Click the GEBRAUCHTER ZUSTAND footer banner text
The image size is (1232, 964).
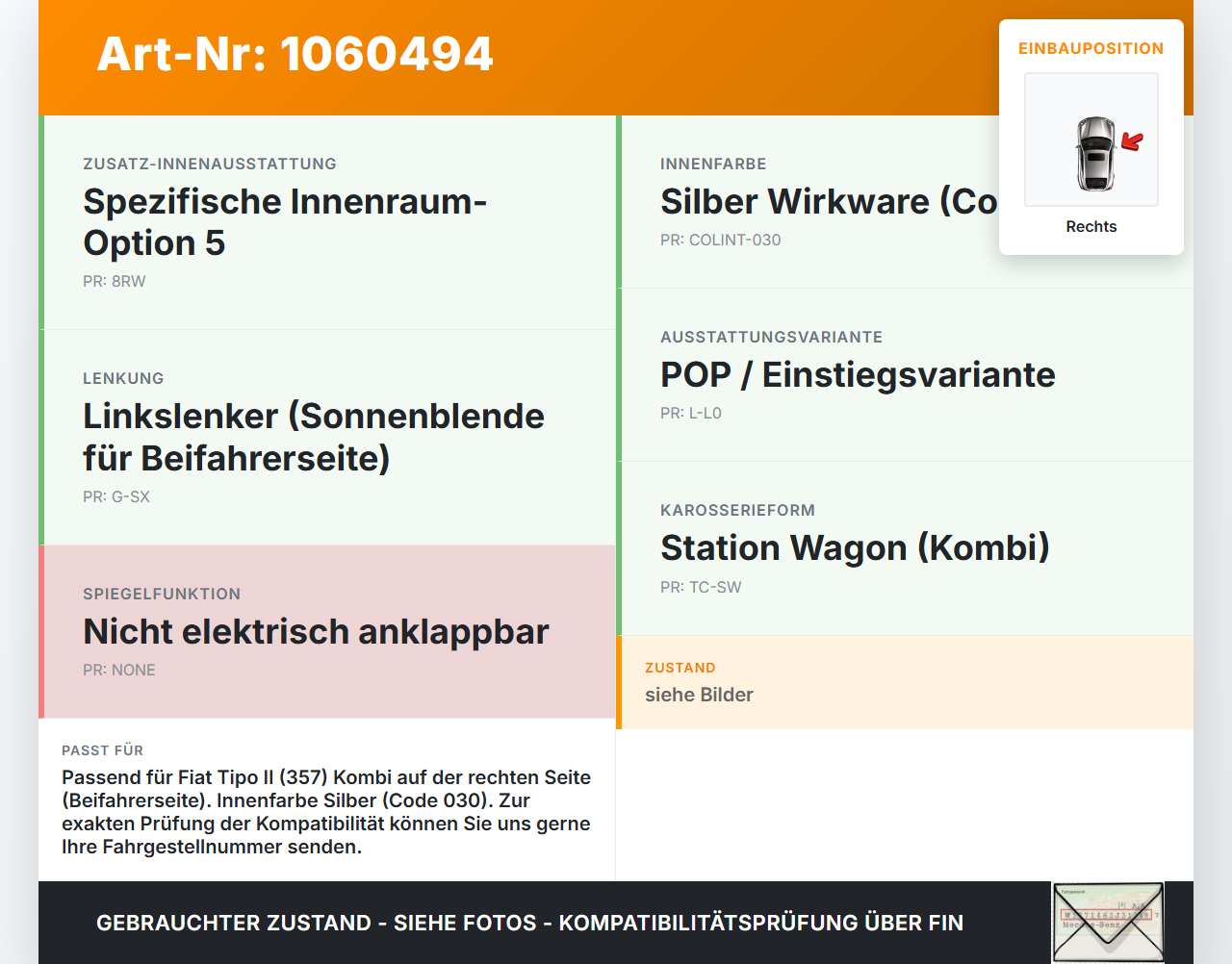[x=529, y=923]
